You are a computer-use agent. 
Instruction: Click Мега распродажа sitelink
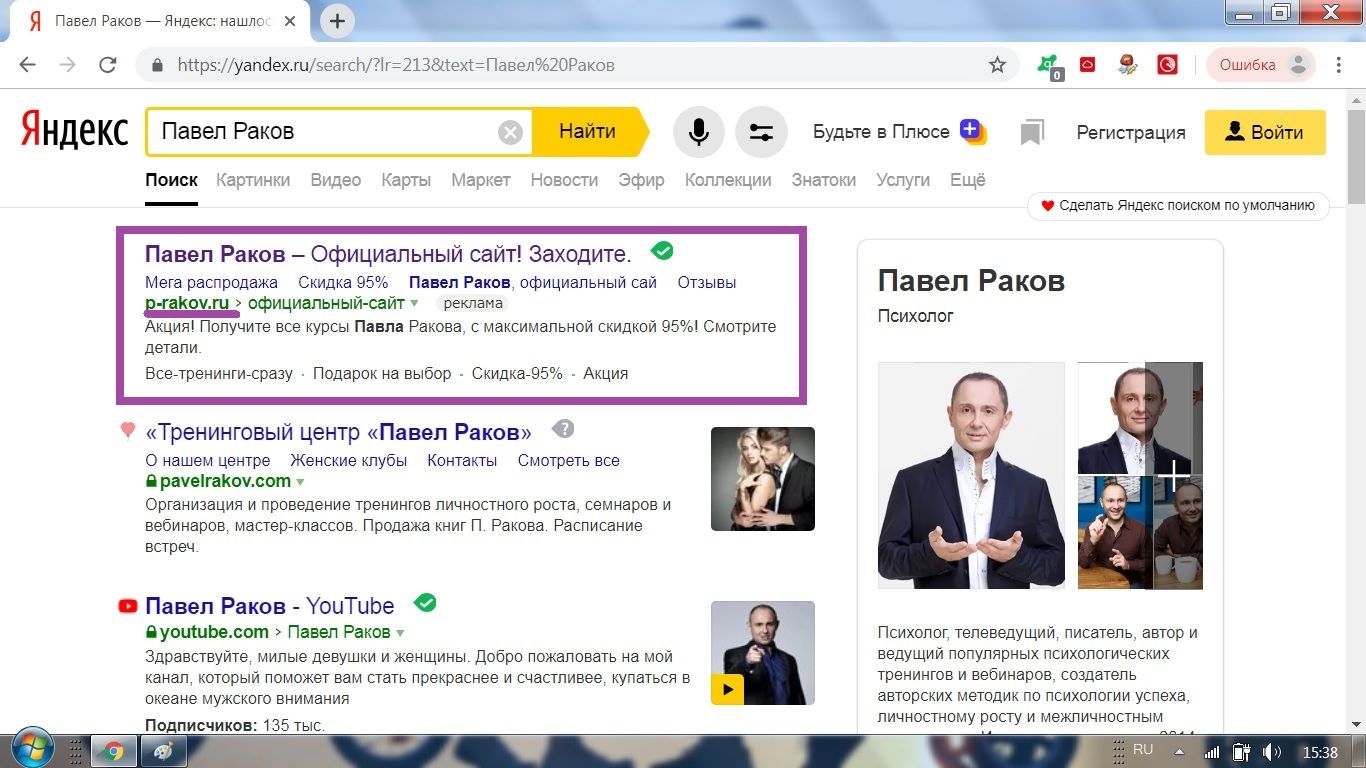point(211,282)
